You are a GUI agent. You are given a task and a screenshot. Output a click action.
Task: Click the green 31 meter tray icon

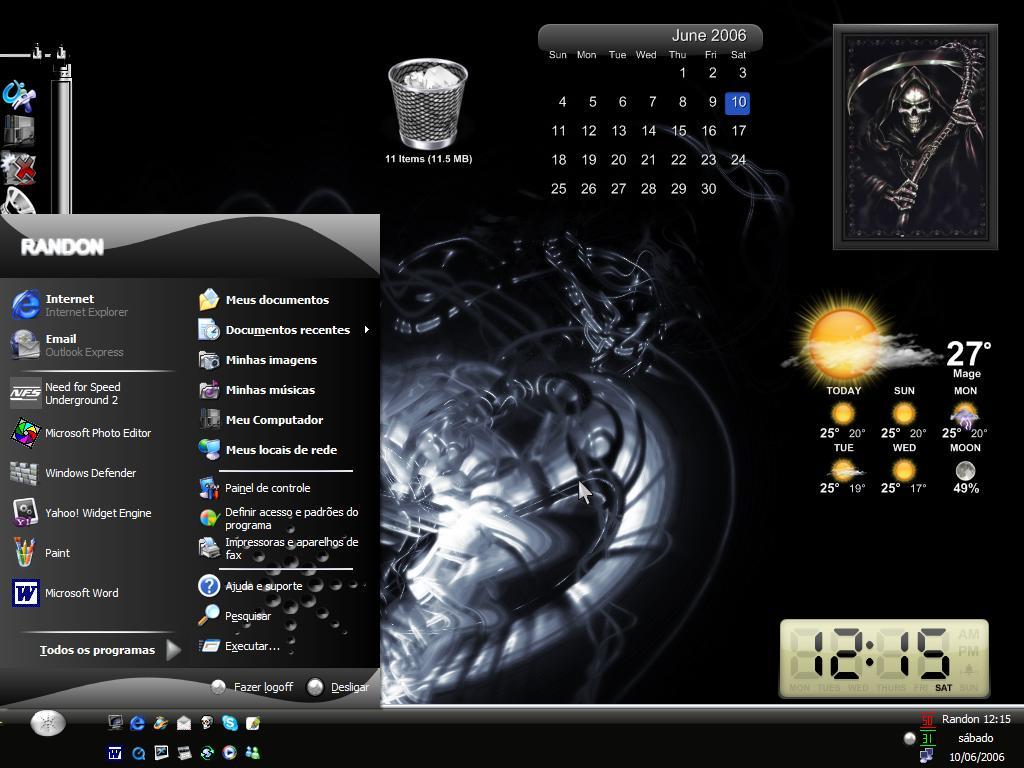click(x=927, y=739)
